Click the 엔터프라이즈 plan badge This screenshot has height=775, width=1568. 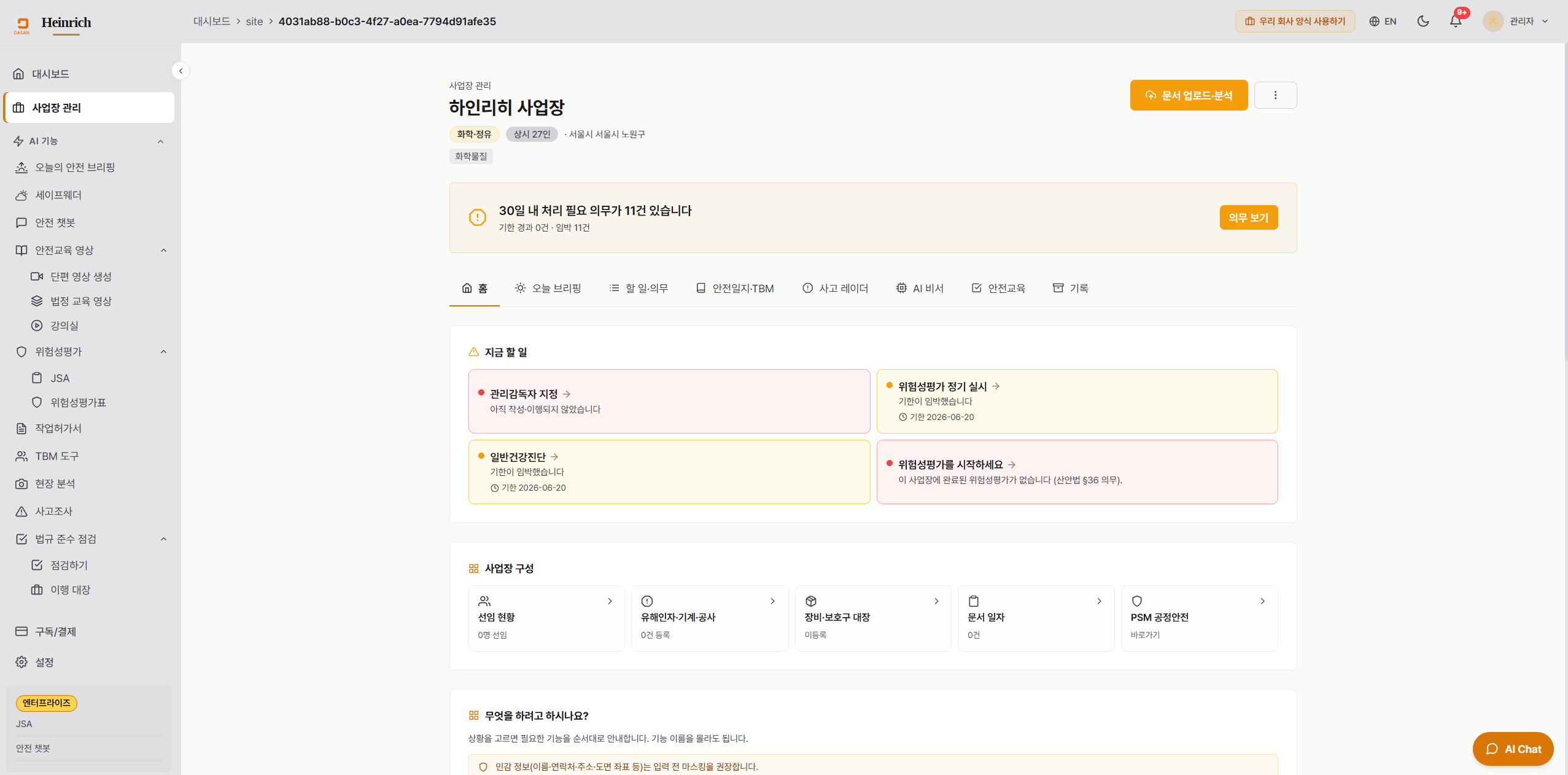pos(47,703)
